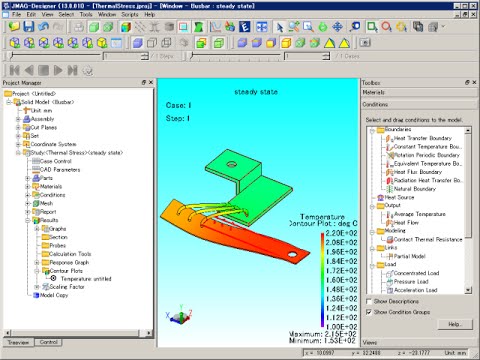Open the Tools menu
Image resolution: width=480 pixels, height=360 pixels.
86,14
